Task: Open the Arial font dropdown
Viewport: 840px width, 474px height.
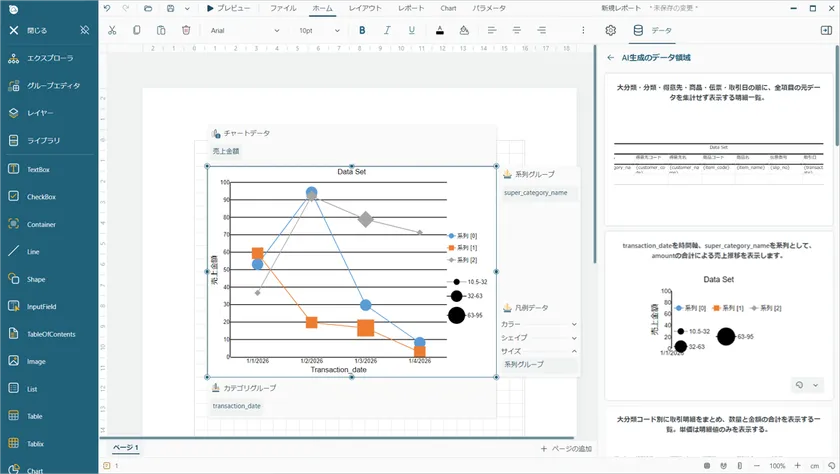Action: pyautogui.click(x=244, y=31)
